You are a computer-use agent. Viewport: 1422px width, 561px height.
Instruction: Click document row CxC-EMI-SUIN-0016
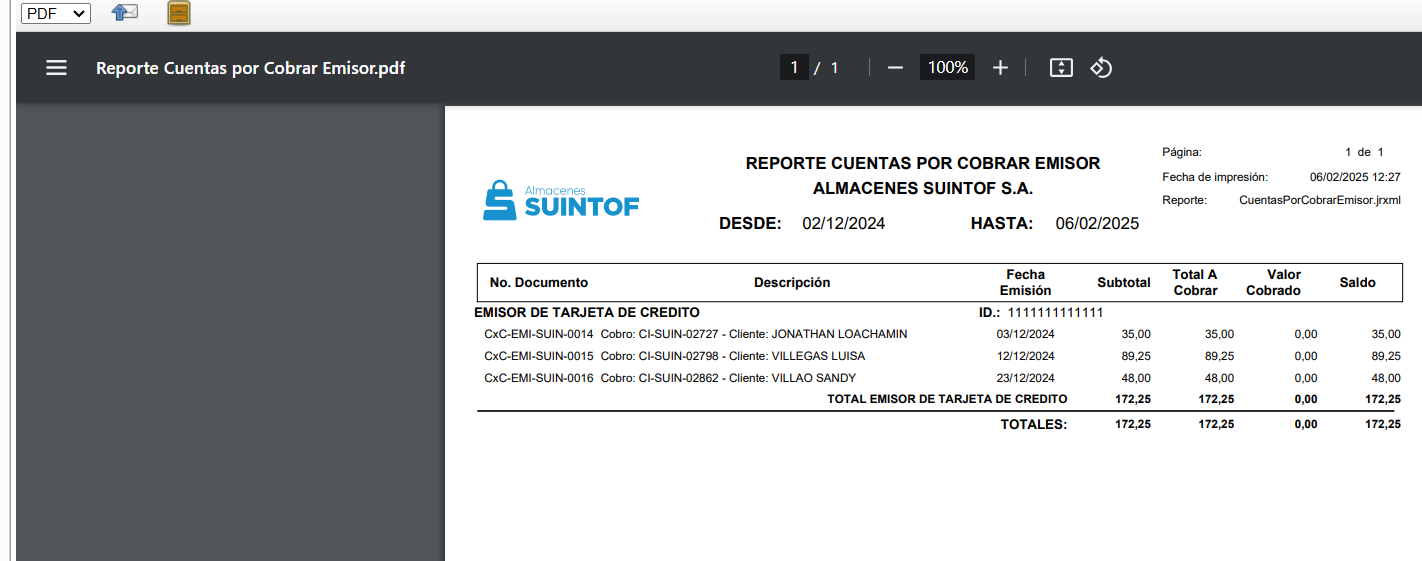538,378
